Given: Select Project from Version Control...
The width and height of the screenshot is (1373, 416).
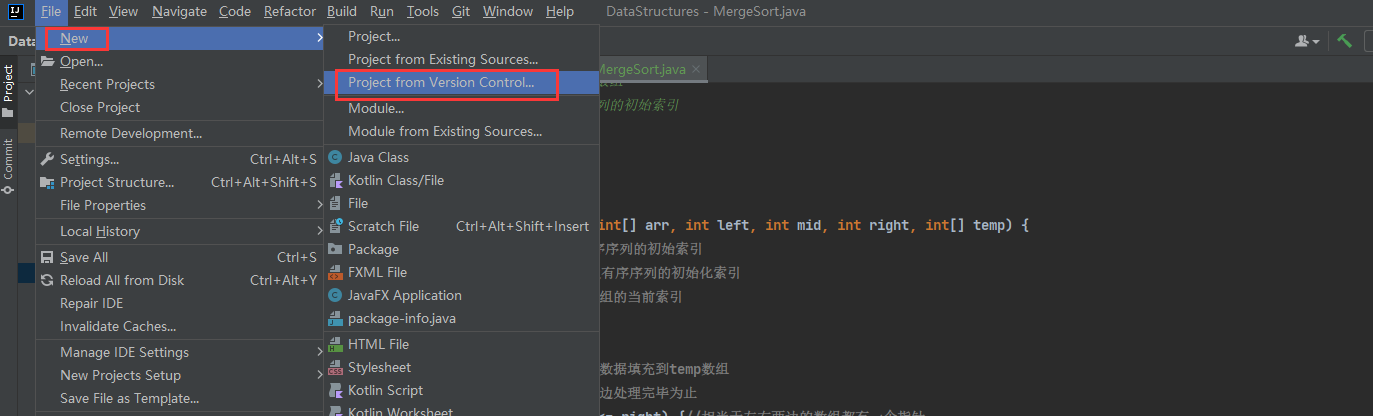Looking at the screenshot, I should click(x=441, y=83).
